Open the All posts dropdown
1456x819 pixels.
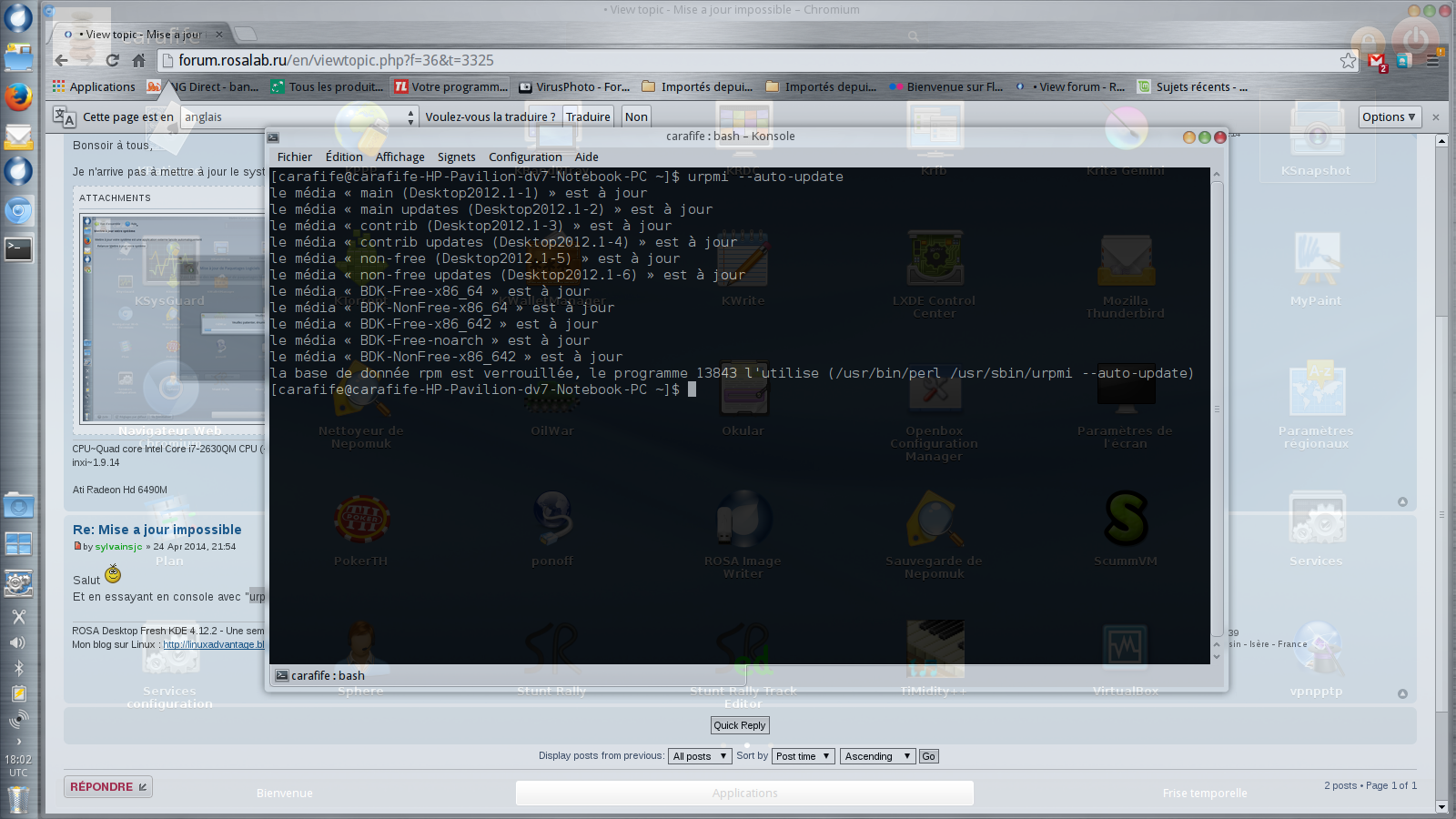point(700,756)
